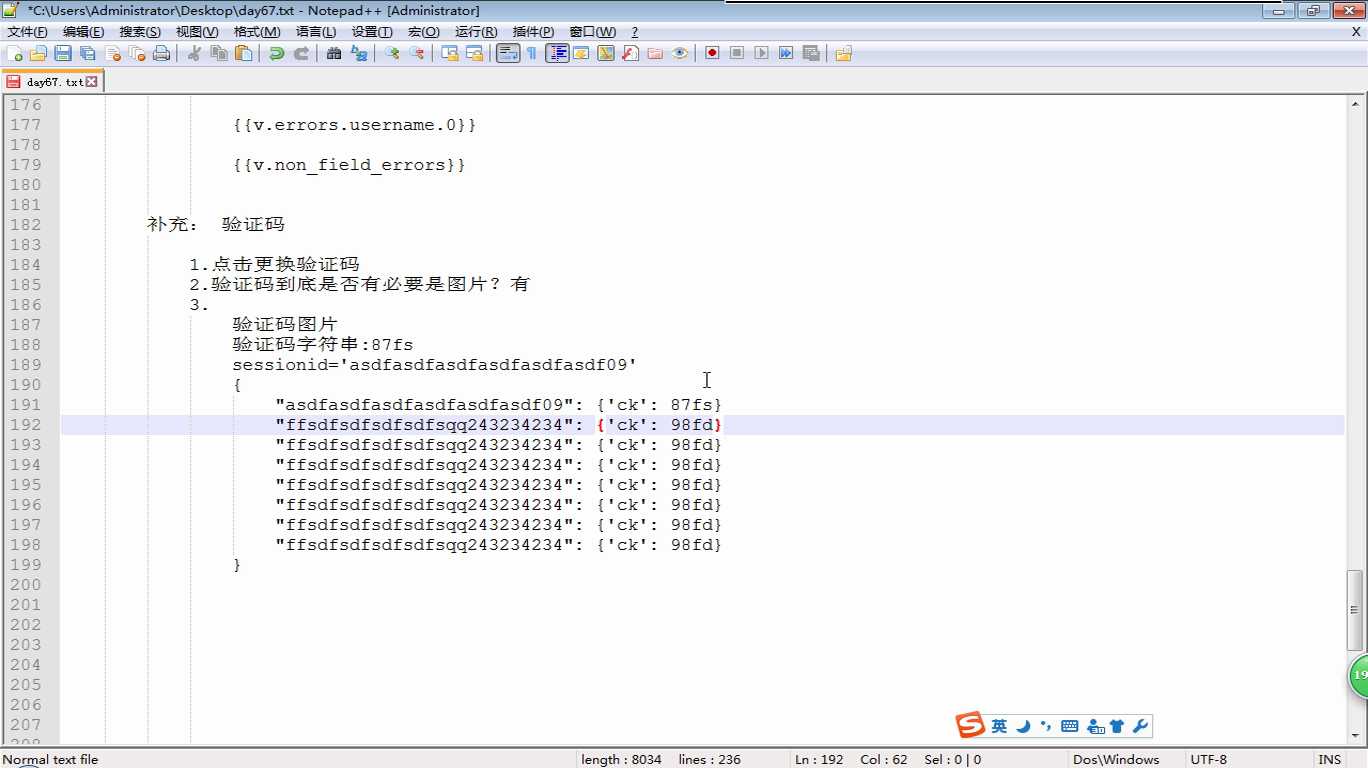Click line 189 sessionid text
Viewport: 1368px width, 768px height.
tap(435, 365)
